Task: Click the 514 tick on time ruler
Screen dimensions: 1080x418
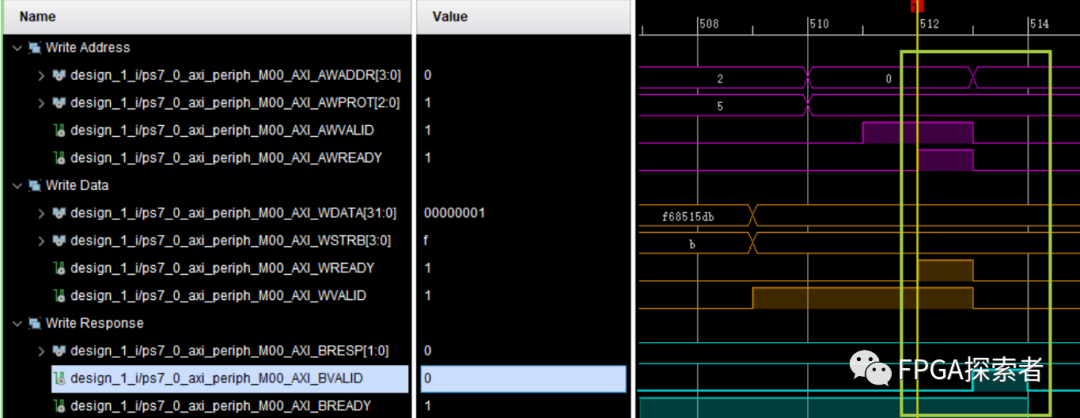Action: point(1039,24)
